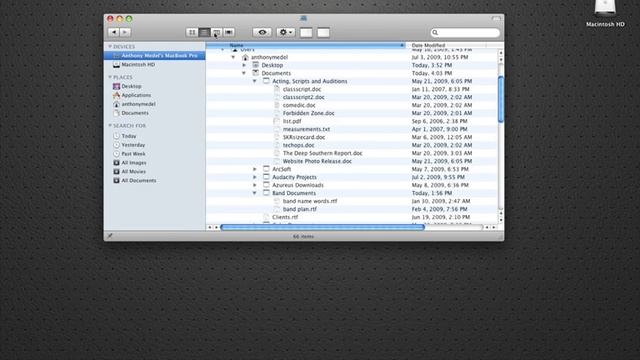This screenshot has height=360, width=640.
Task: Expand the Azureus Downloads folder
Action: click(255, 185)
